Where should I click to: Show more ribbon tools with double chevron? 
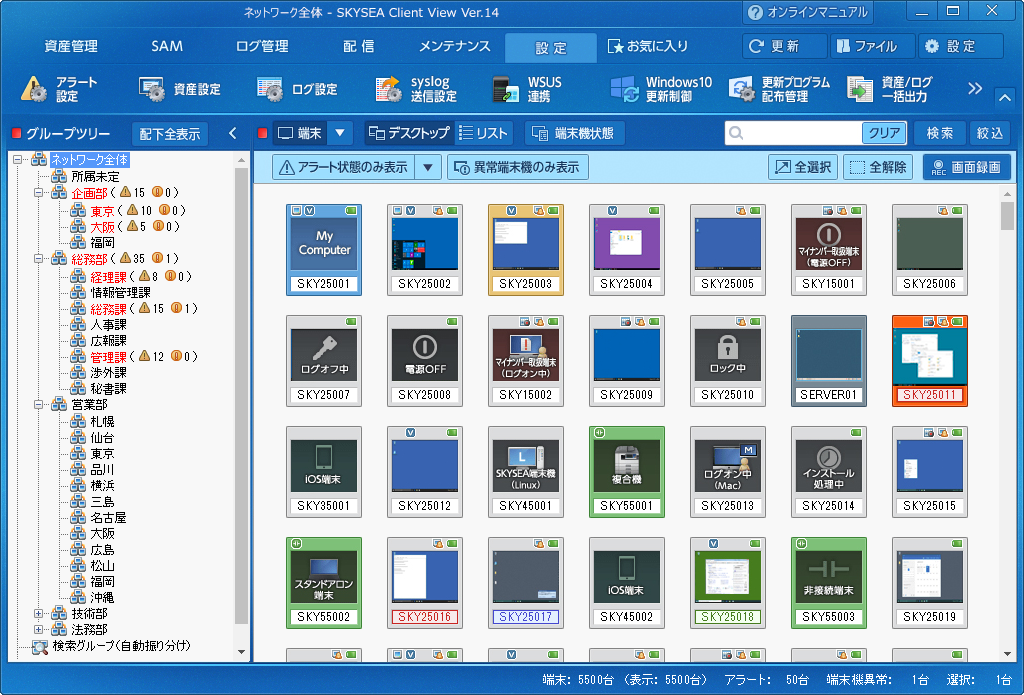pyautogui.click(x=975, y=88)
